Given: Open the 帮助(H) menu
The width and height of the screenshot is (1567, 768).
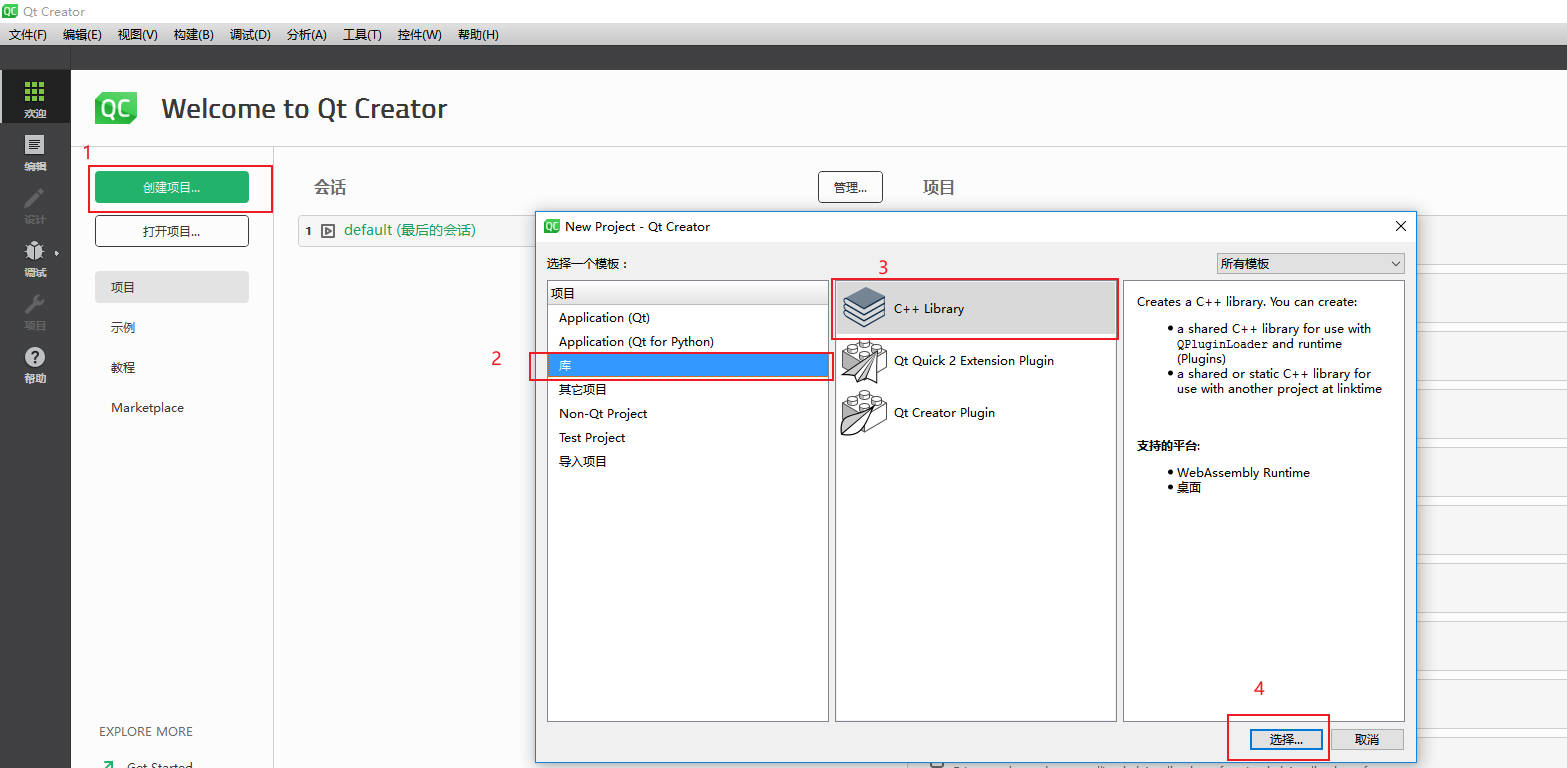Looking at the screenshot, I should pyautogui.click(x=478, y=34).
